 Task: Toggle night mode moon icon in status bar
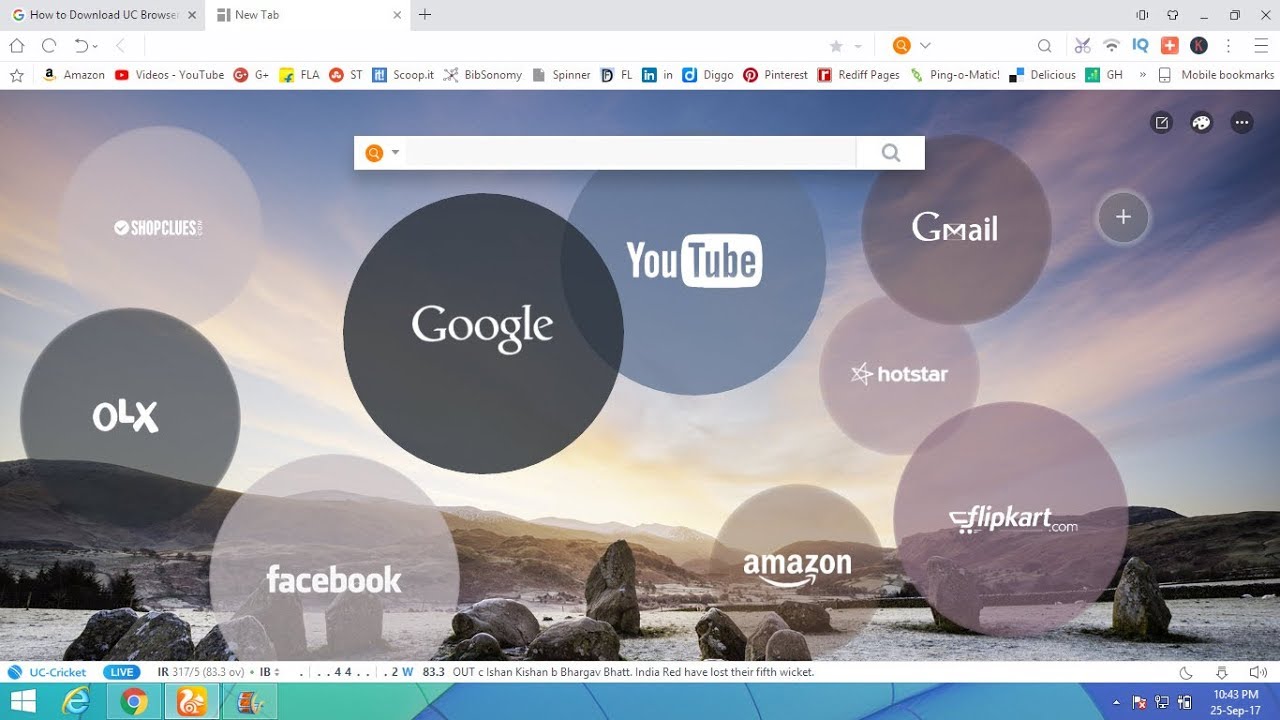(1187, 672)
